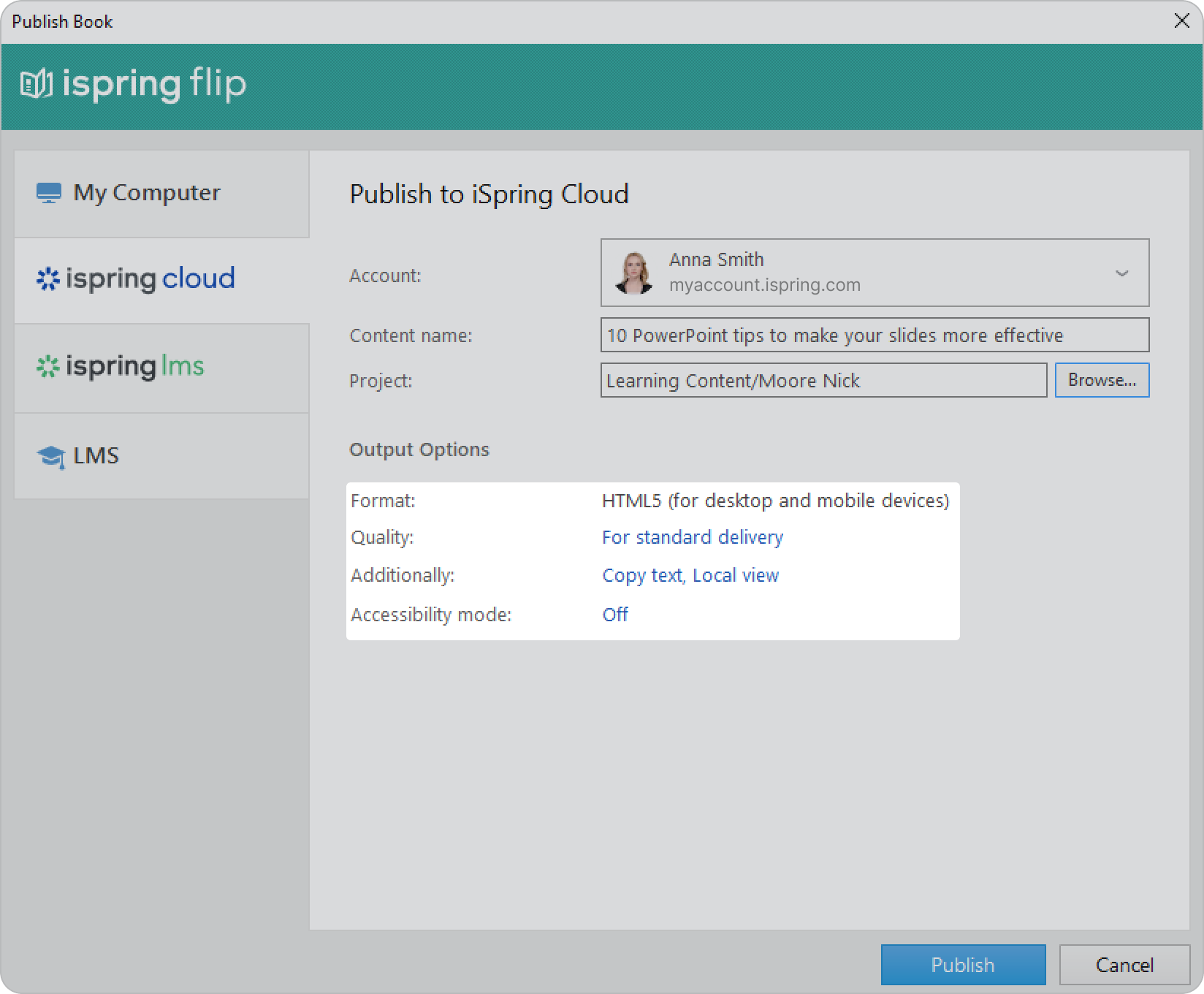Open the Anna Smith account selector

[874, 273]
